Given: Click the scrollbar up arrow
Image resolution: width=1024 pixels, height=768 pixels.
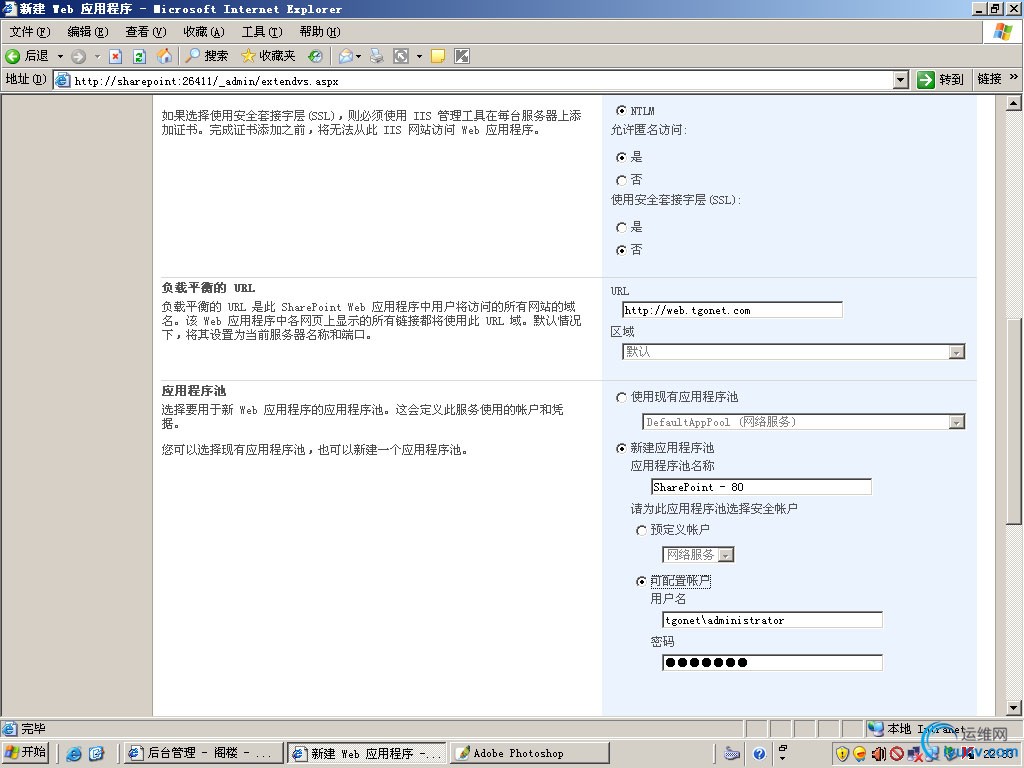Looking at the screenshot, I should (1014, 103).
